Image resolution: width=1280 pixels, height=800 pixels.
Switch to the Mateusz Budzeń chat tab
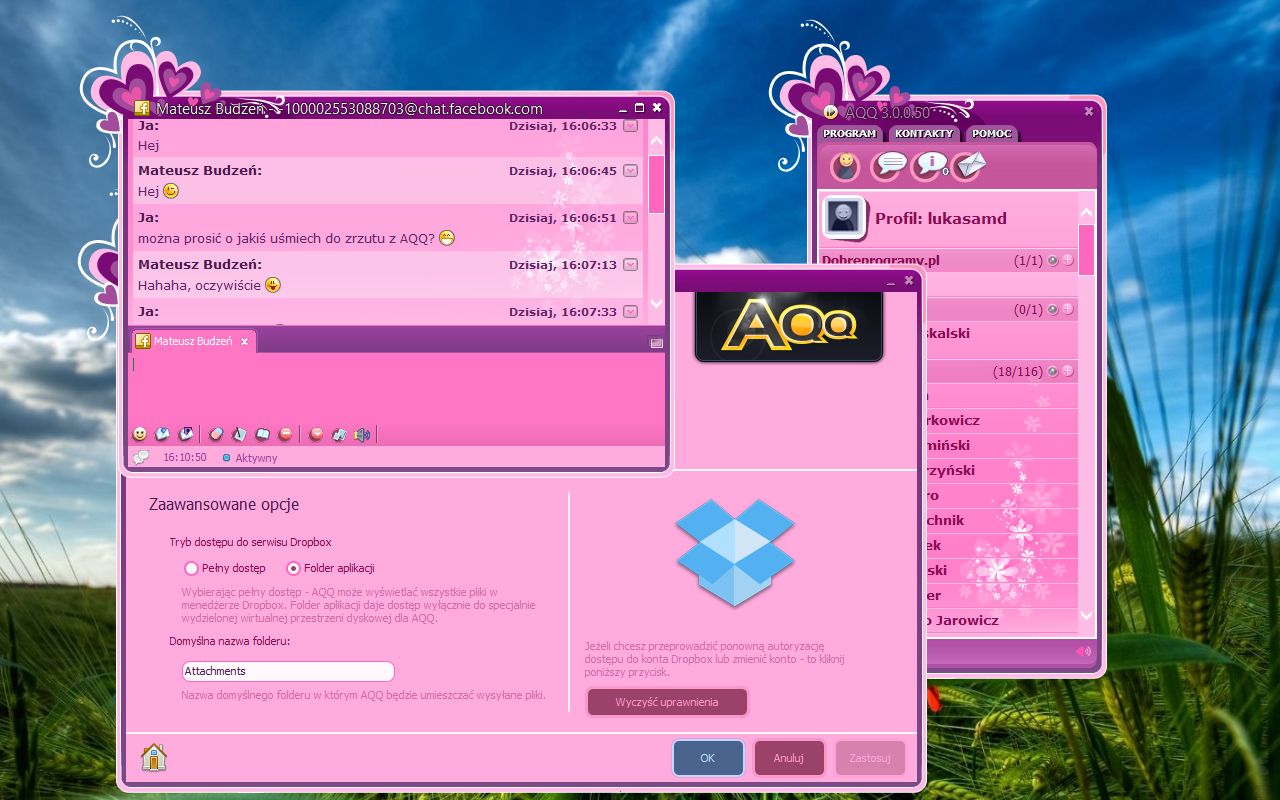tap(193, 341)
